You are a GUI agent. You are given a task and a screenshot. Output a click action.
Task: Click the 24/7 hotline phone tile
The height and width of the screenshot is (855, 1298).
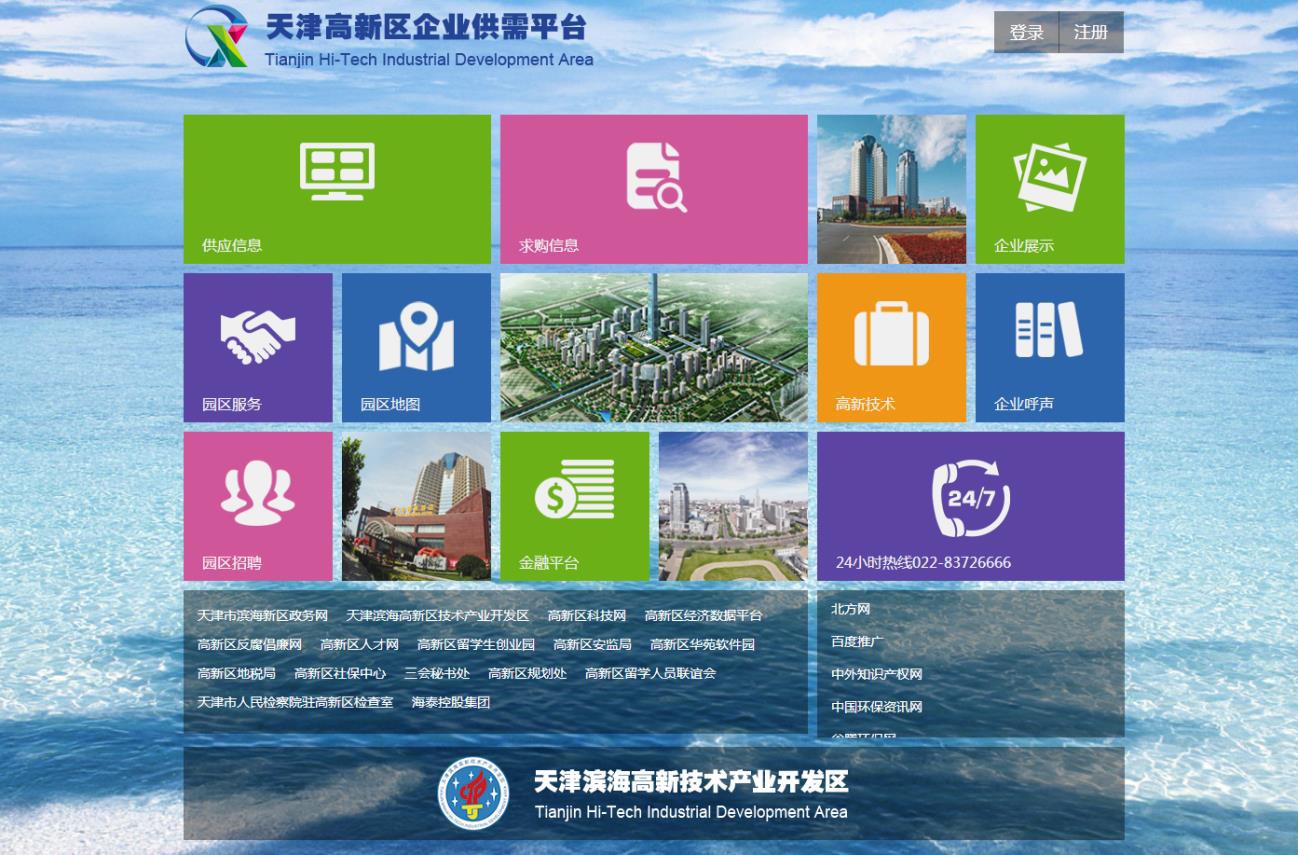tap(971, 506)
